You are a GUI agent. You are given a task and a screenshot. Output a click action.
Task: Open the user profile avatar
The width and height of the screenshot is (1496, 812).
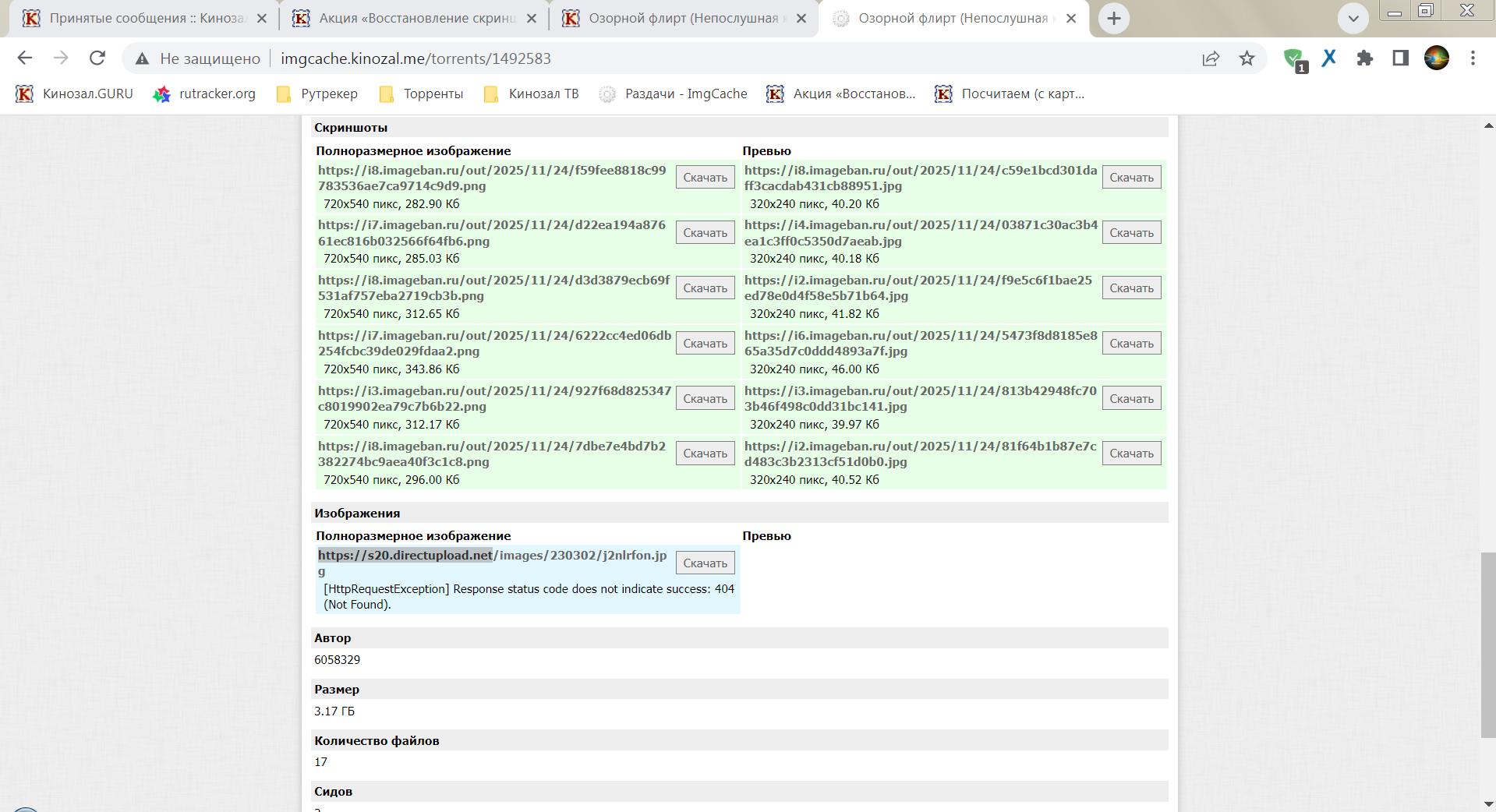pyautogui.click(x=1436, y=58)
